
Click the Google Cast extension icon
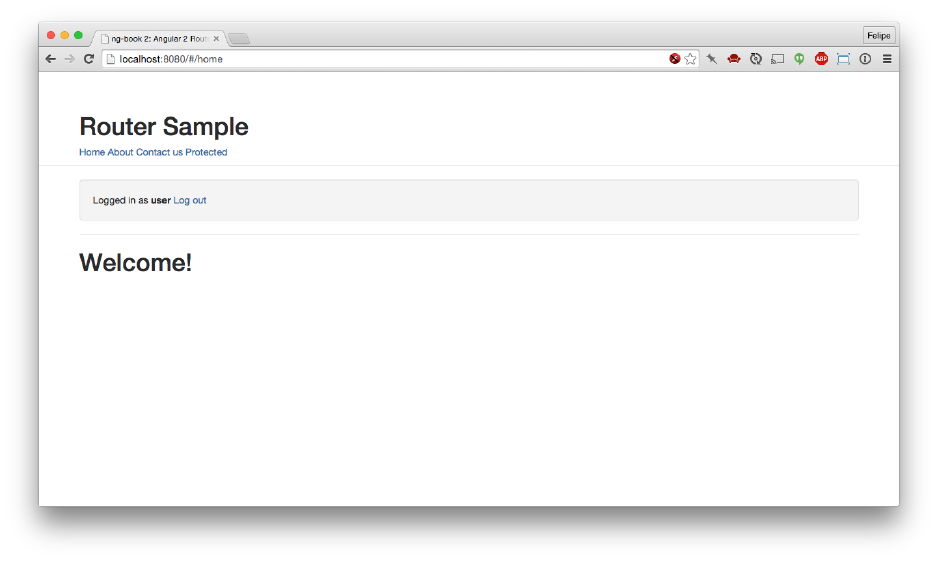coord(777,59)
